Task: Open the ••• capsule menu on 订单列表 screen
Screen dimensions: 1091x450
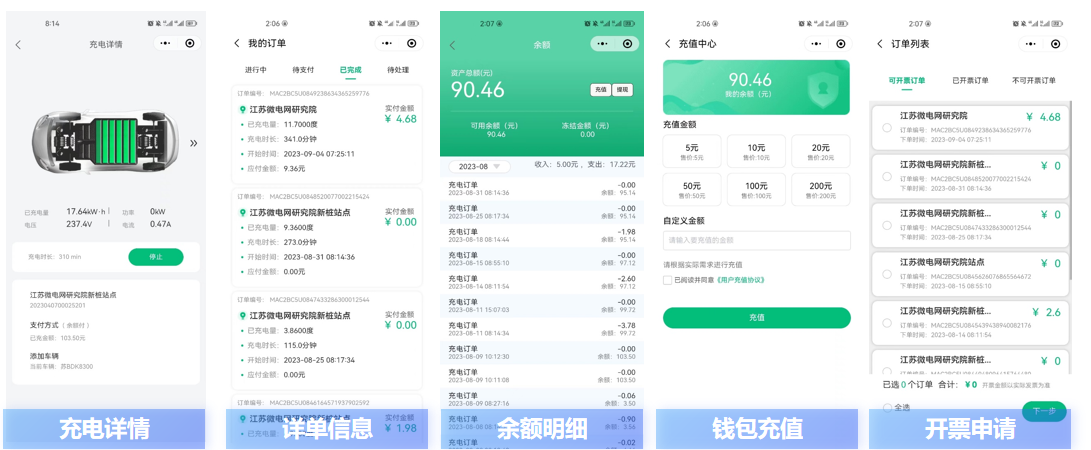Action: click(x=1030, y=43)
